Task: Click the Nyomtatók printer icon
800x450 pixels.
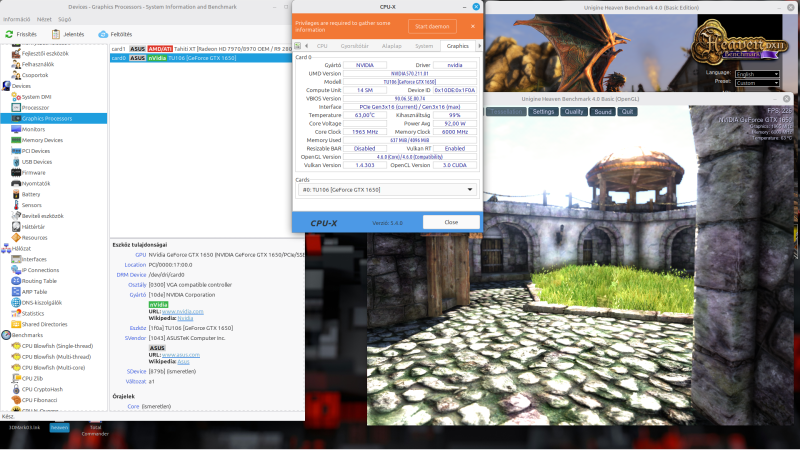Action: click(16, 183)
